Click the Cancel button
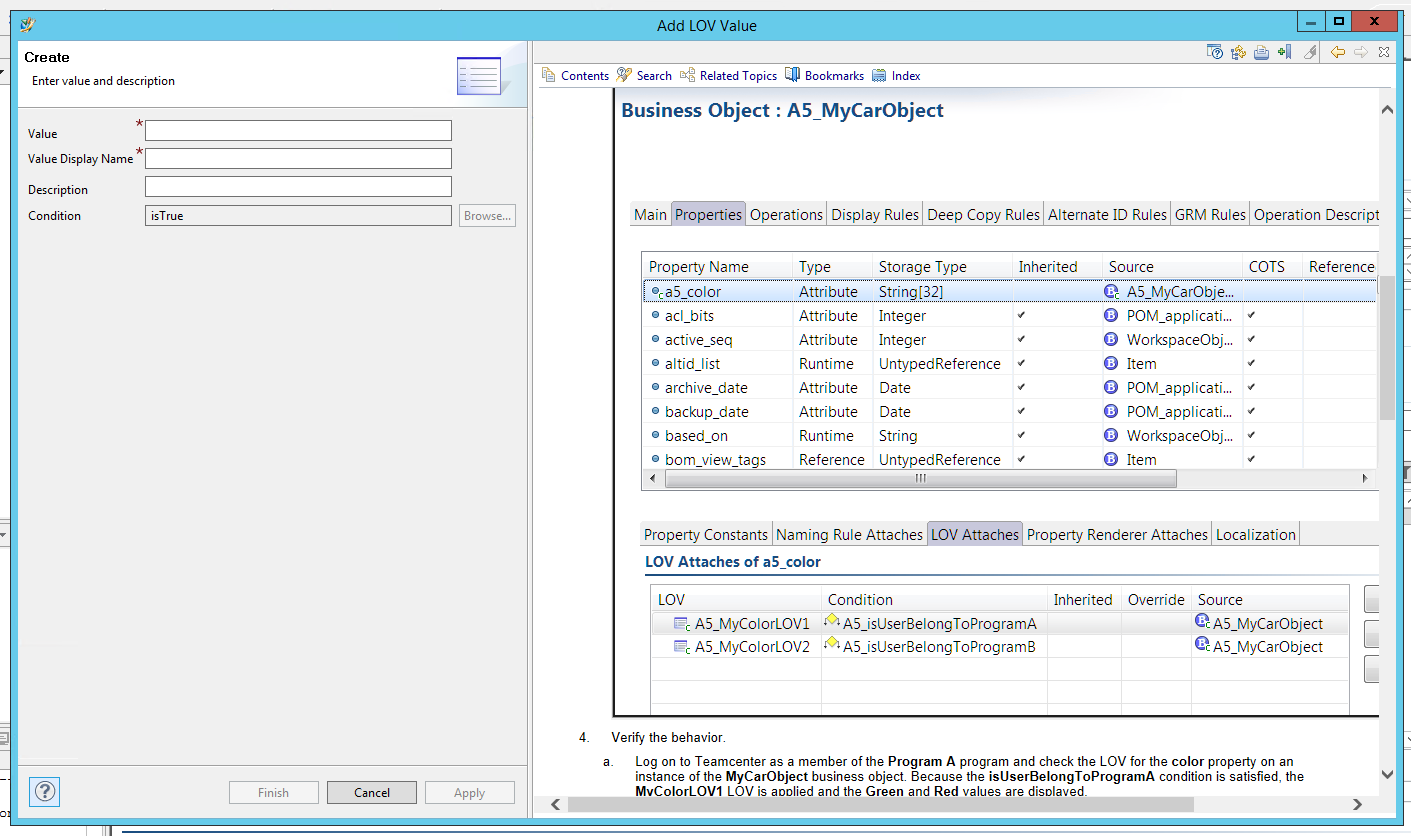This screenshot has width=1411, height=836. pyautogui.click(x=372, y=792)
